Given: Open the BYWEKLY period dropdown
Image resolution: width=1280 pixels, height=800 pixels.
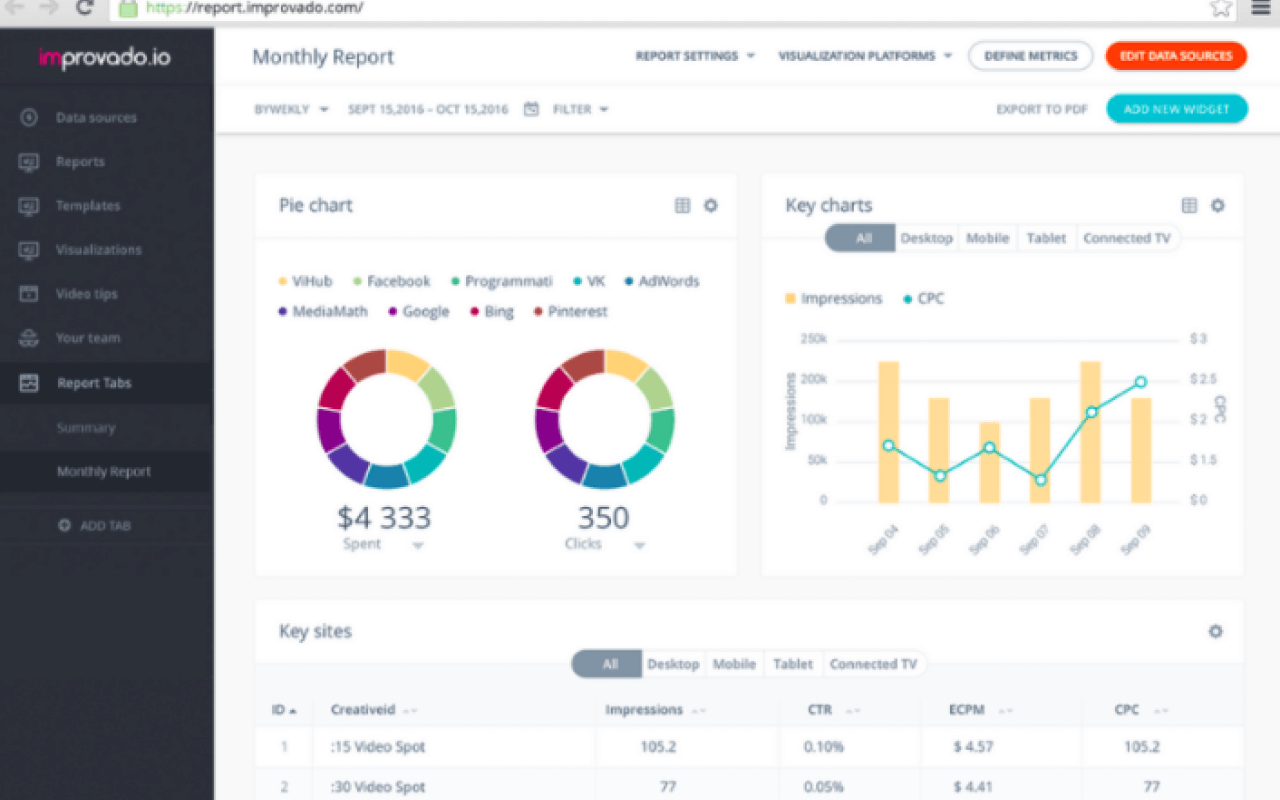Looking at the screenshot, I should [291, 109].
